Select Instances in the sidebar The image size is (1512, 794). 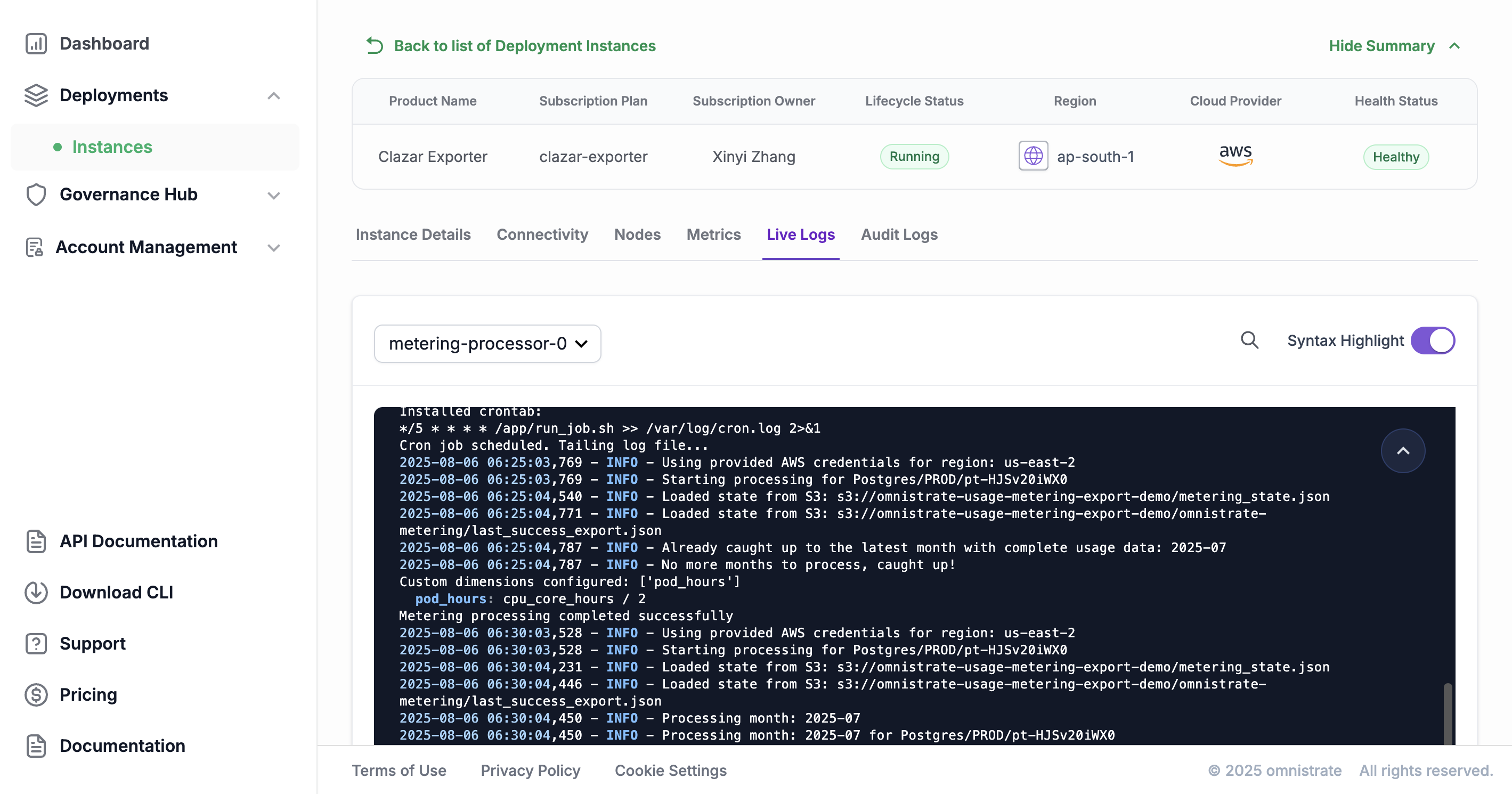point(155,147)
